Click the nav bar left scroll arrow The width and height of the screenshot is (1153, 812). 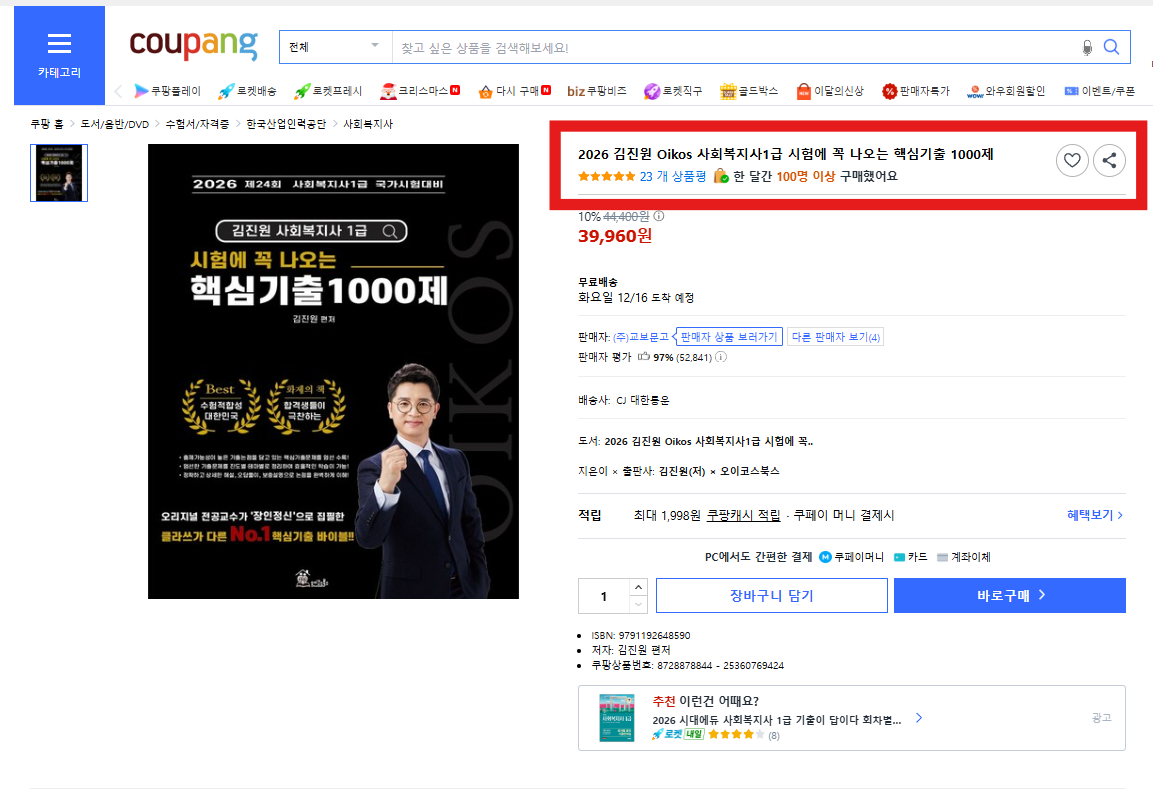coord(118,91)
